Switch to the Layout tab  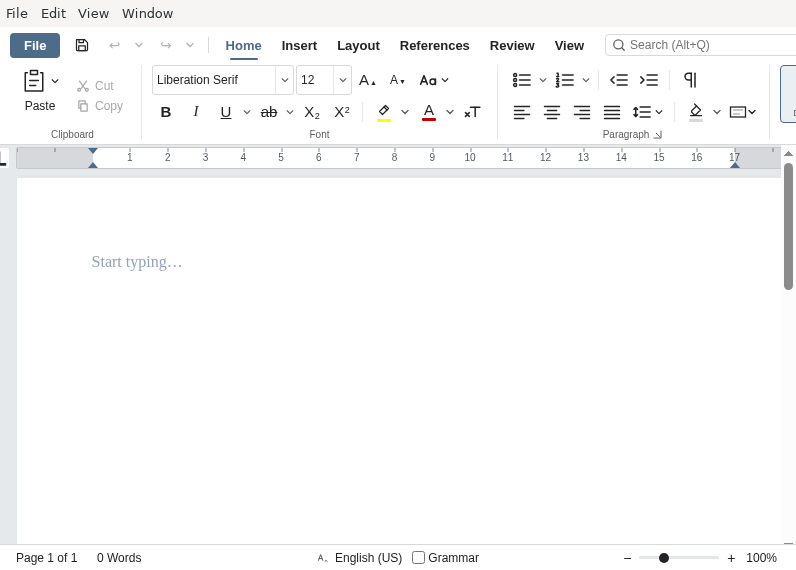point(358,46)
